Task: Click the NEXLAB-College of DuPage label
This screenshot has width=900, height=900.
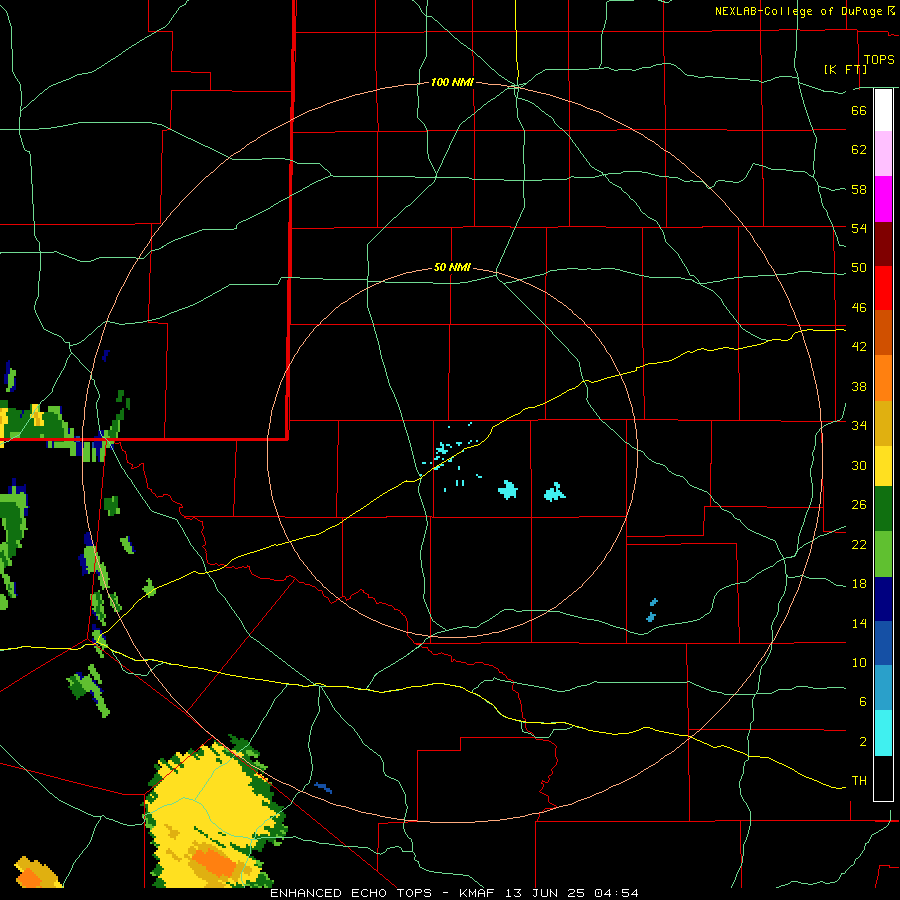Action: pyautogui.click(x=798, y=11)
